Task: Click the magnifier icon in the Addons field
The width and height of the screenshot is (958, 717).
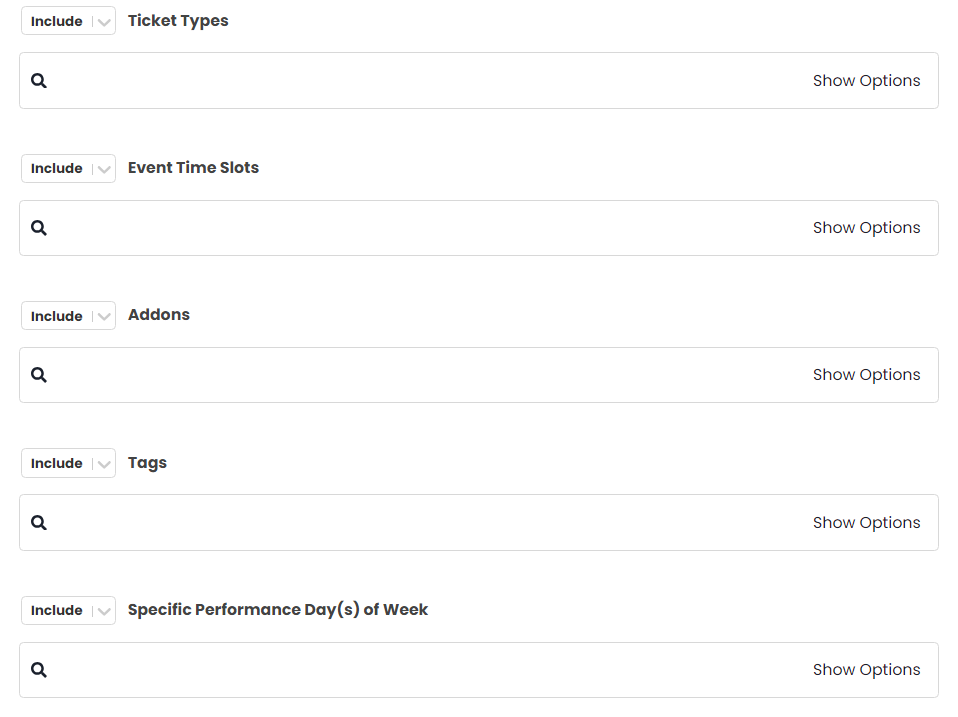Action: click(38, 374)
